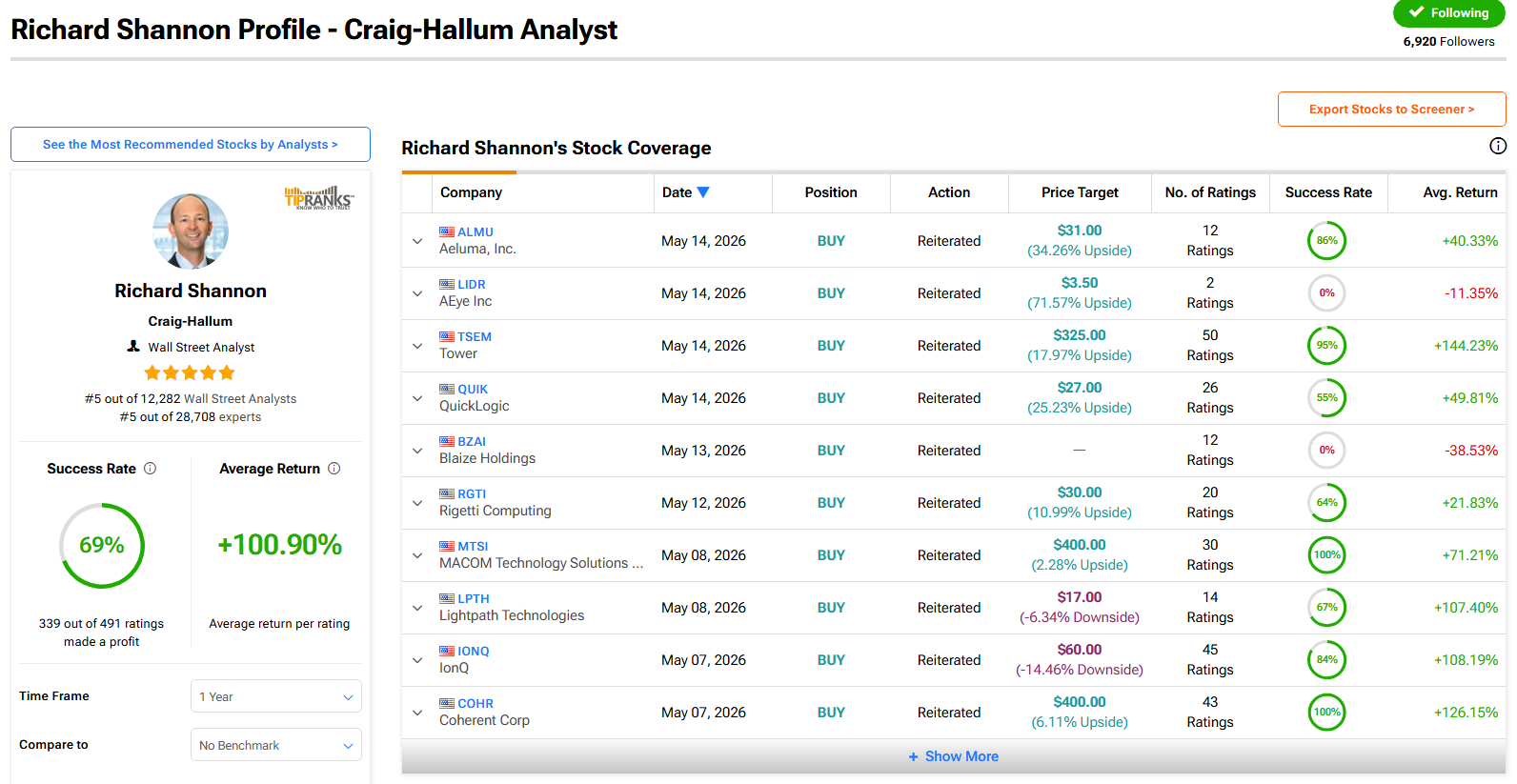Expand the COHR Coherent Corp row
Image resolution: width=1517 pixels, height=784 pixels.
point(417,713)
